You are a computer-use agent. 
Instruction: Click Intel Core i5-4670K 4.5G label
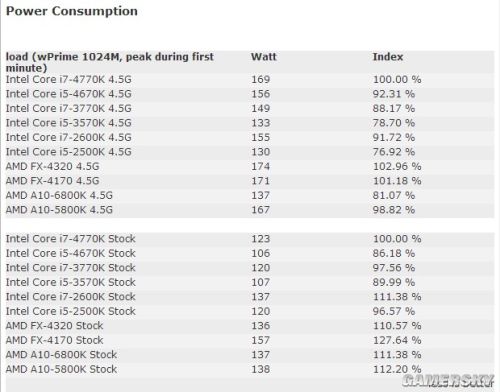[69, 94]
